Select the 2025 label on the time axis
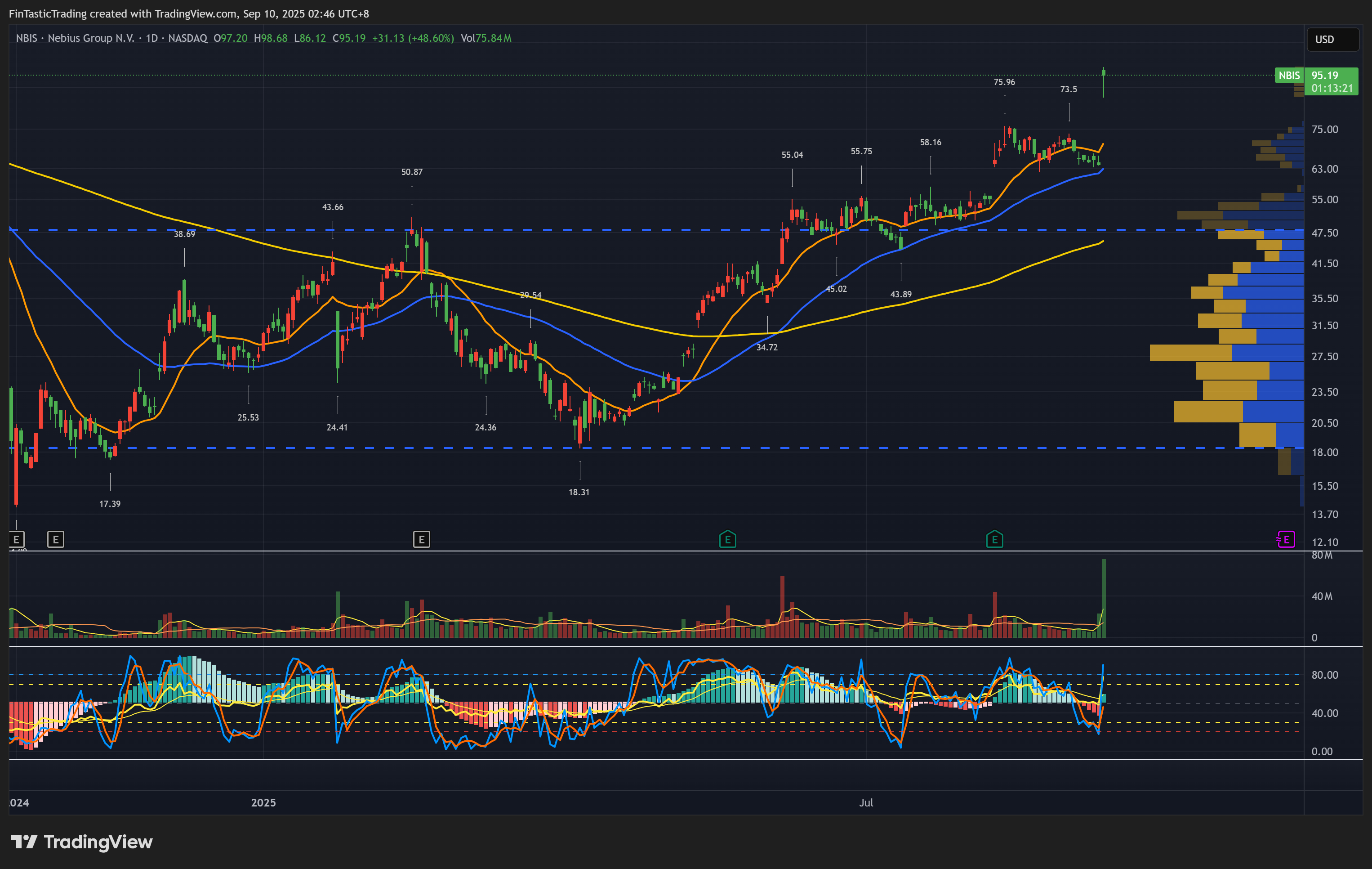Image resolution: width=1372 pixels, height=869 pixels. [263, 802]
